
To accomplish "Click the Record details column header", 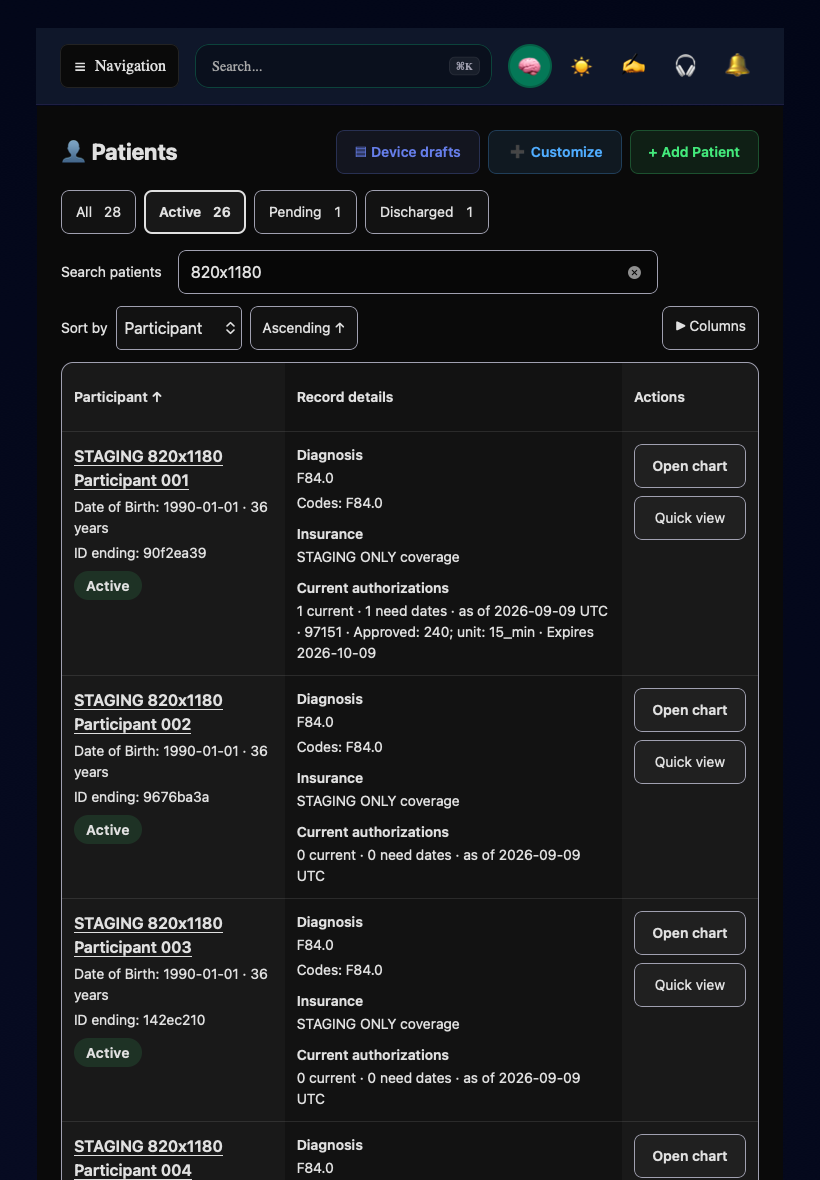I will pyautogui.click(x=345, y=397).
